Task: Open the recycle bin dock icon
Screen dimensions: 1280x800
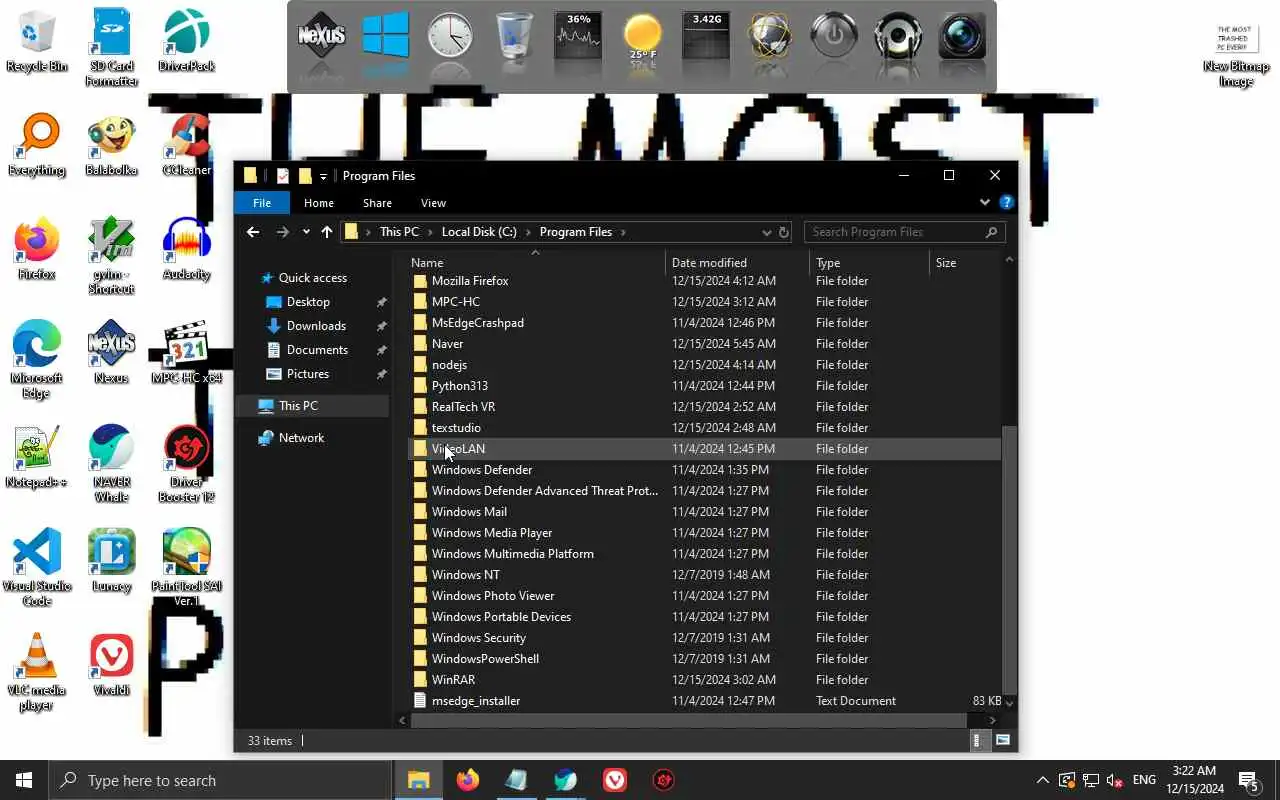Action: tap(514, 37)
